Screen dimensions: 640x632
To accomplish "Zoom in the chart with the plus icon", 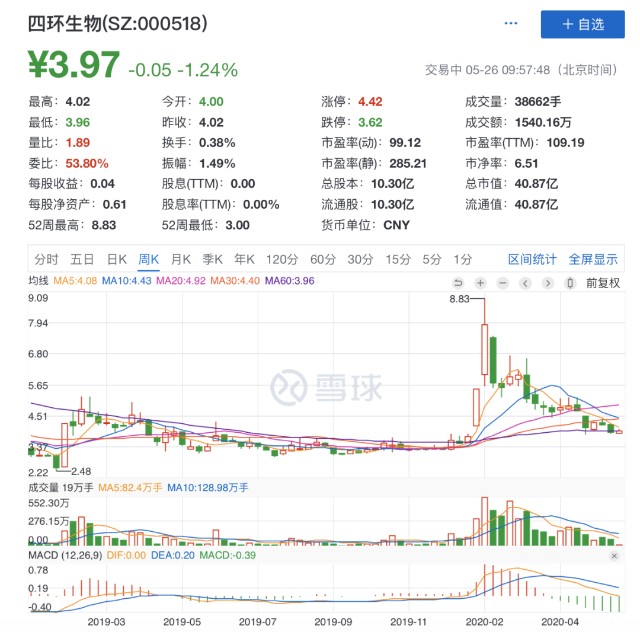I will pos(480,283).
